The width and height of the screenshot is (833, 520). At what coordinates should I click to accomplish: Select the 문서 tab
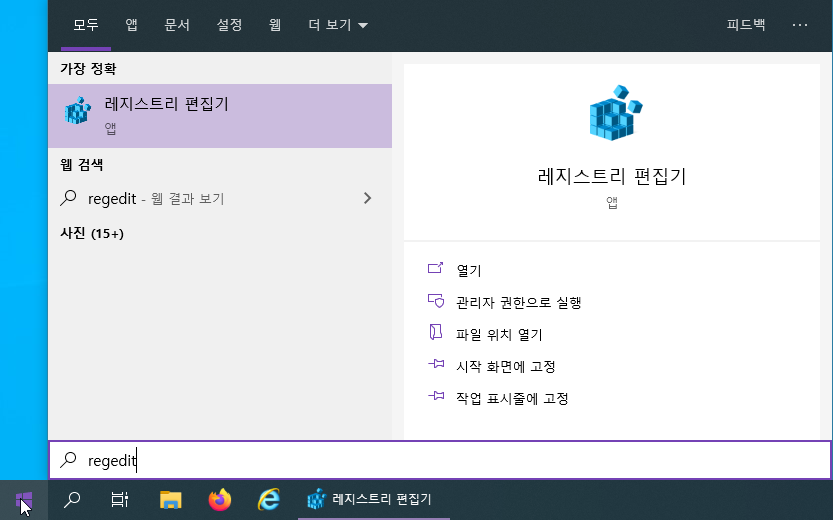[177, 25]
